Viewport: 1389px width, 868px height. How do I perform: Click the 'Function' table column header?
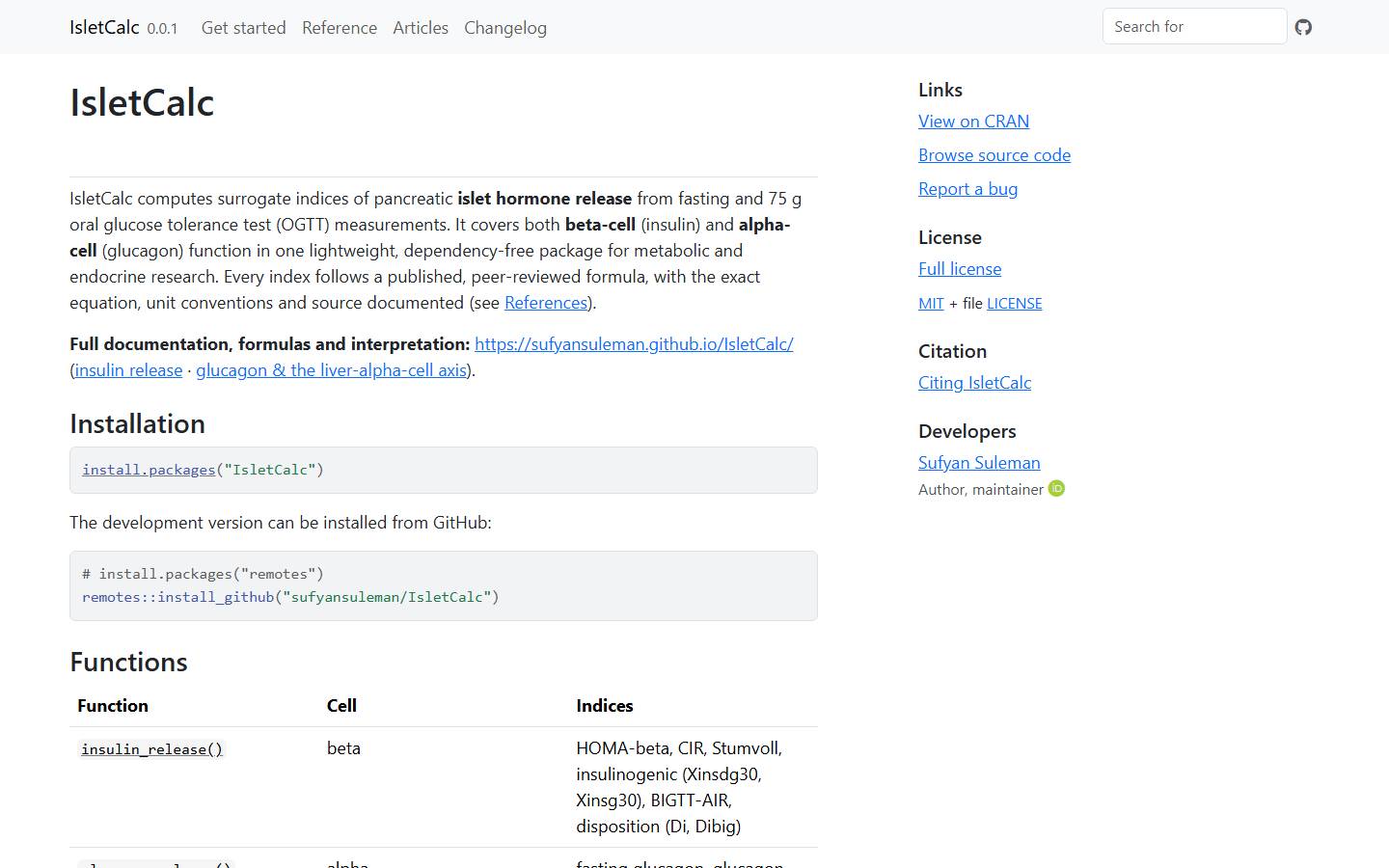[x=113, y=706]
